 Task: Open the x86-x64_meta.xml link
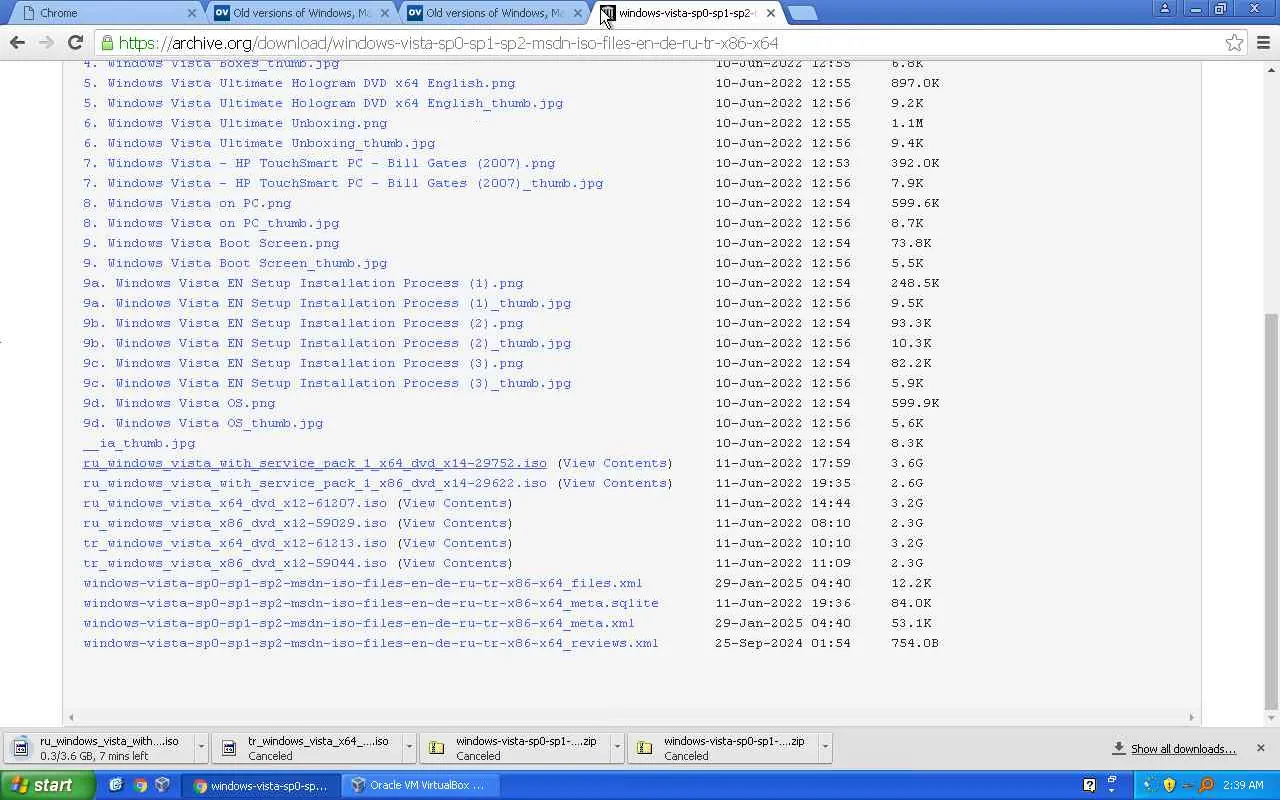click(x=359, y=623)
